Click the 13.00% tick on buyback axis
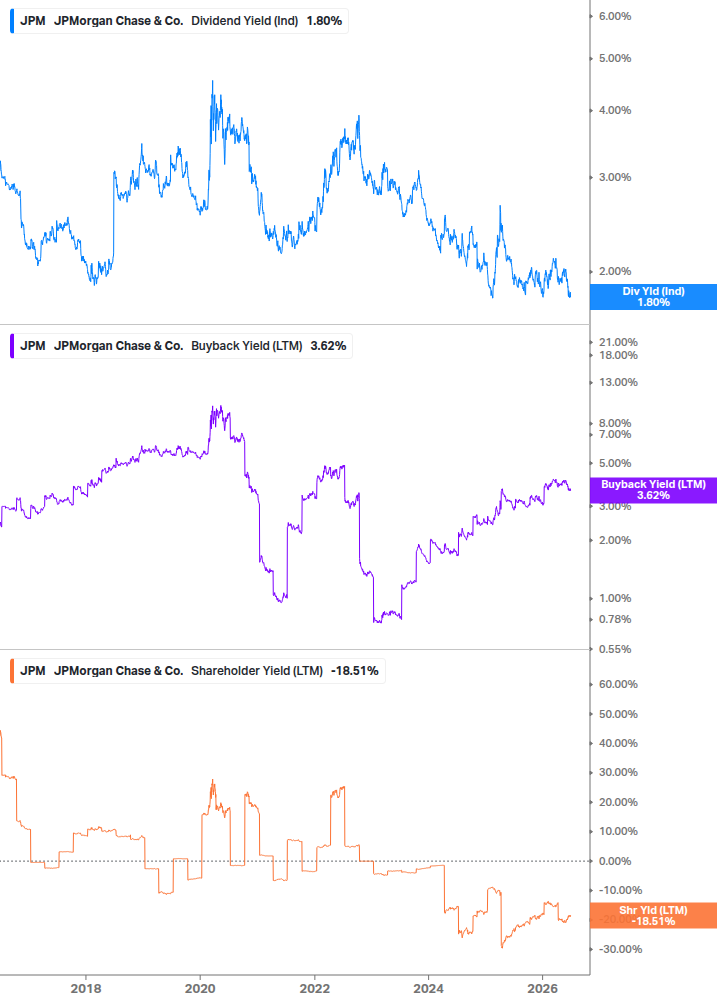This screenshot has width=717, height=1005. pos(618,382)
